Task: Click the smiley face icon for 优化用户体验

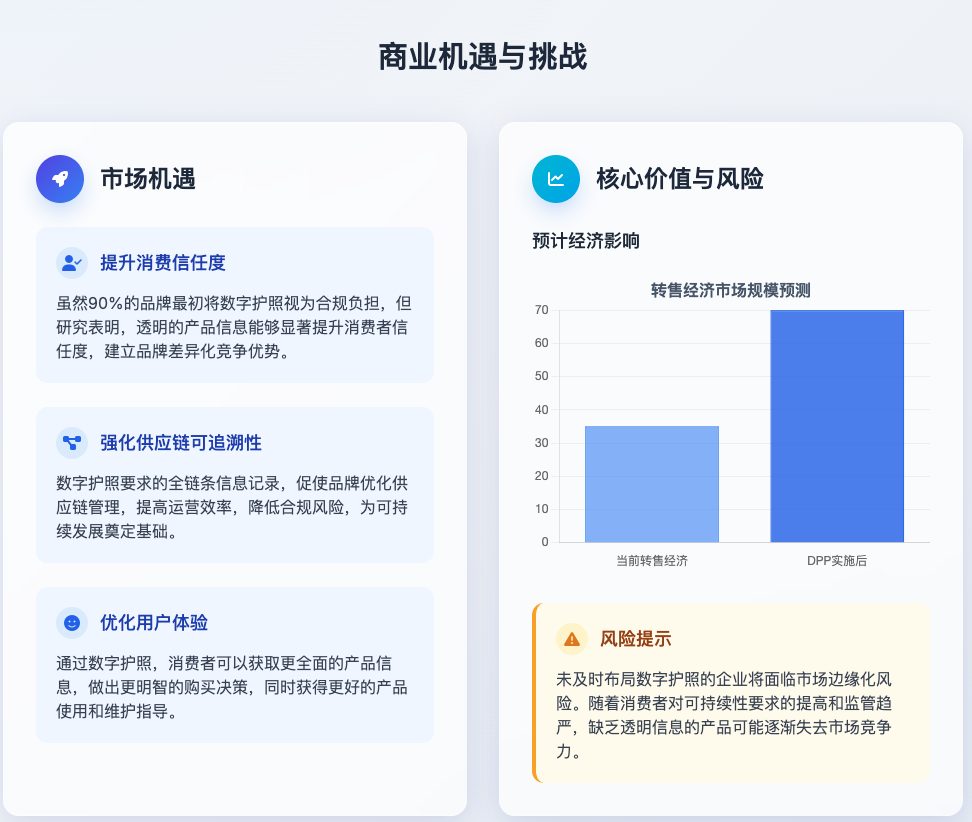Action: (72, 622)
